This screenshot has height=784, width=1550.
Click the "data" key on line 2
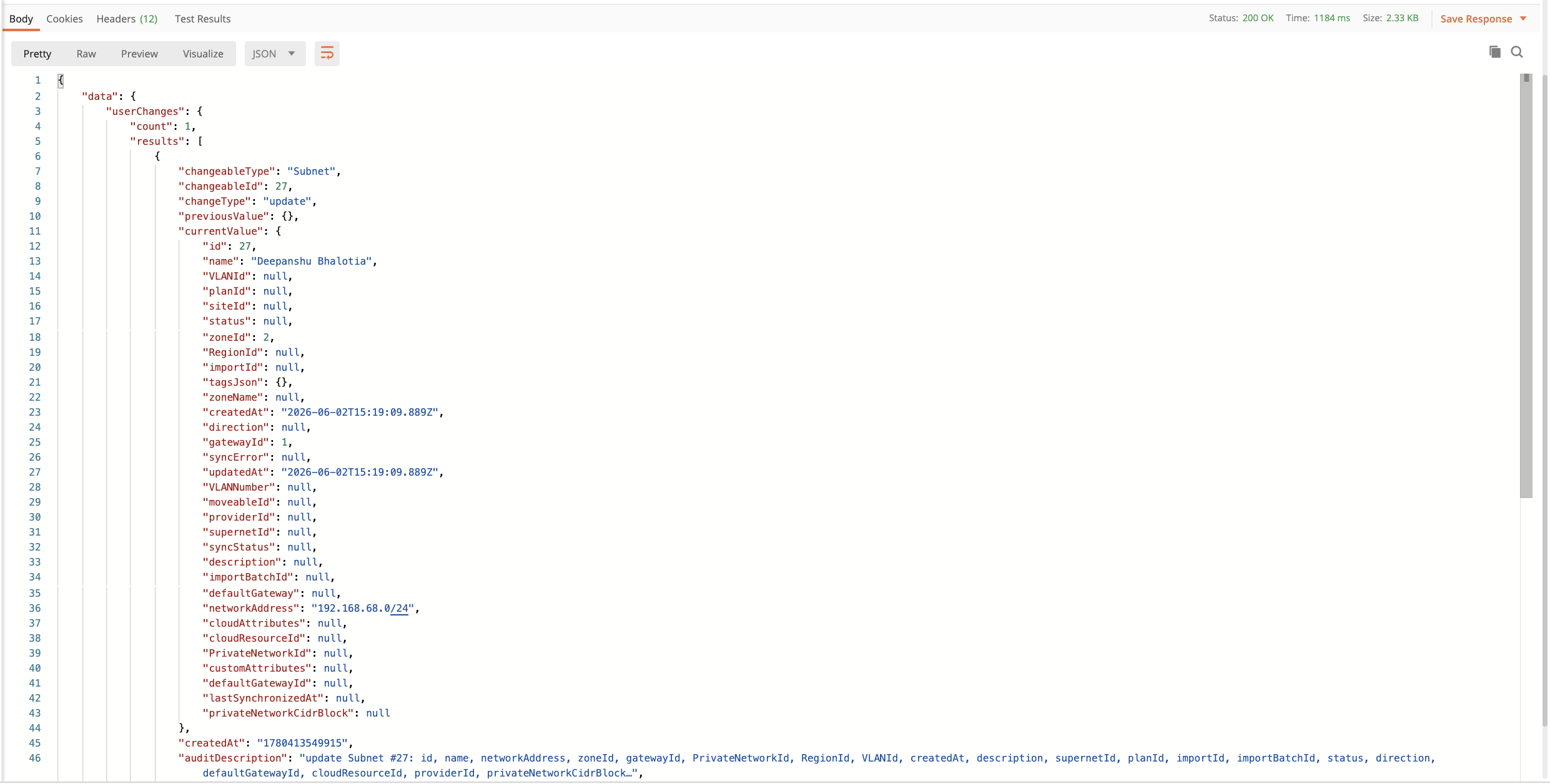(100, 96)
